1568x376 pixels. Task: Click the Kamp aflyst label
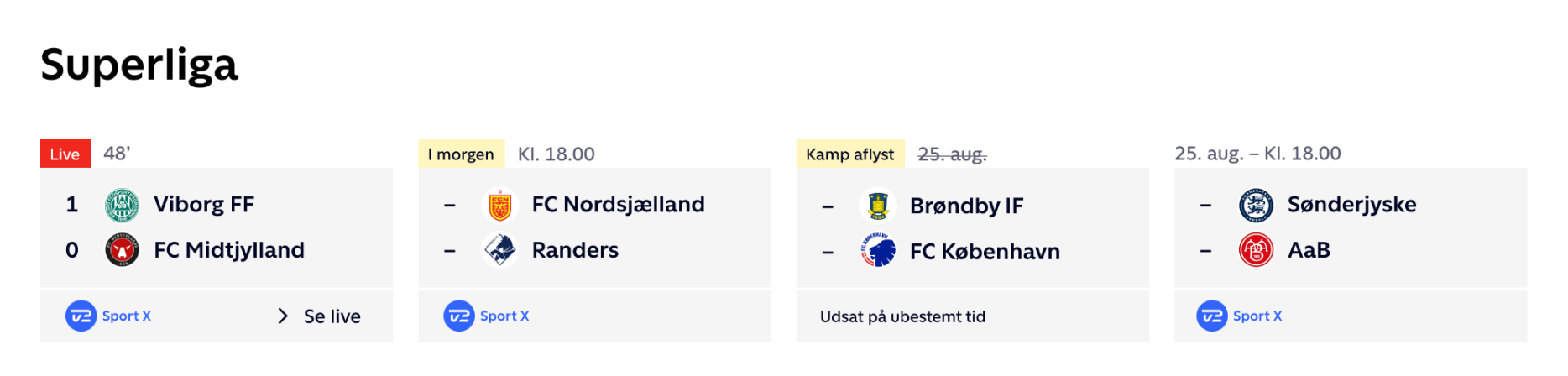tap(850, 154)
